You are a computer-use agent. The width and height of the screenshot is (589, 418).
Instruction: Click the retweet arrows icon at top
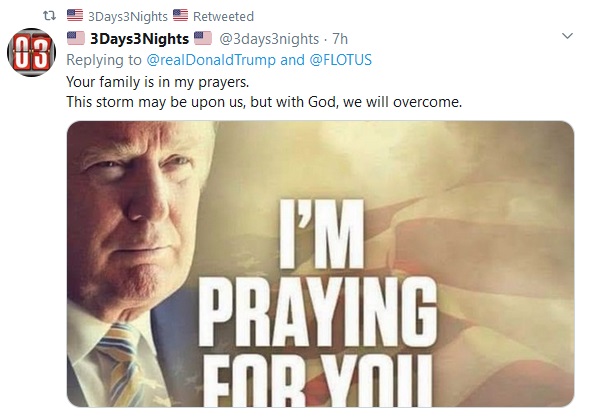click(49, 16)
